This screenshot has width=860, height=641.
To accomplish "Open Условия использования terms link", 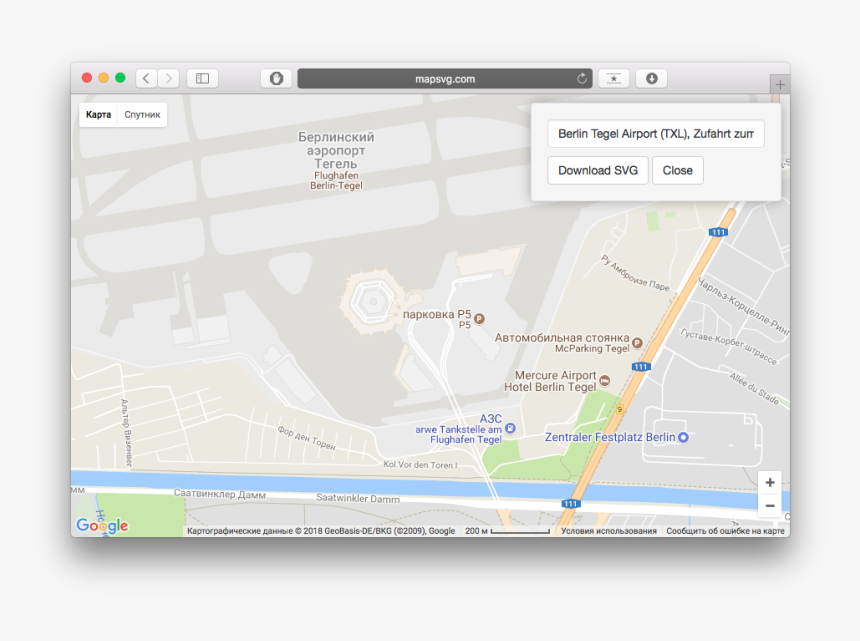I will point(609,531).
